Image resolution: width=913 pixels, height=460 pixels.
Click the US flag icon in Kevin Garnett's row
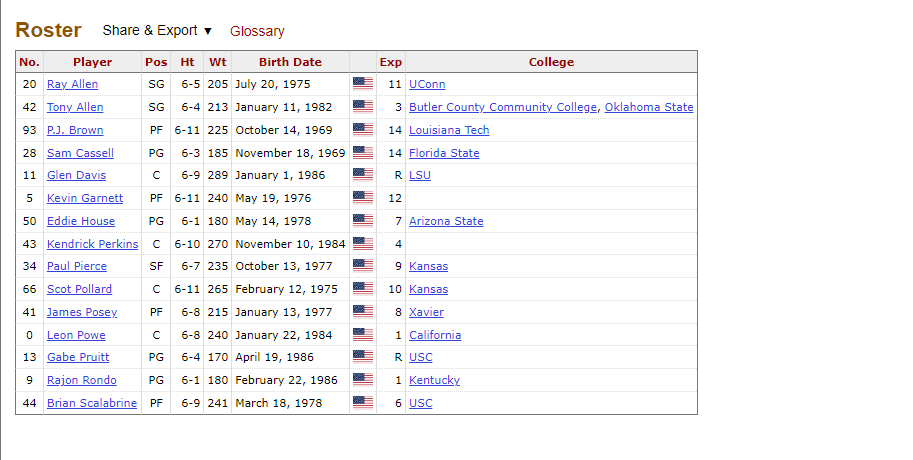click(363, 197)
